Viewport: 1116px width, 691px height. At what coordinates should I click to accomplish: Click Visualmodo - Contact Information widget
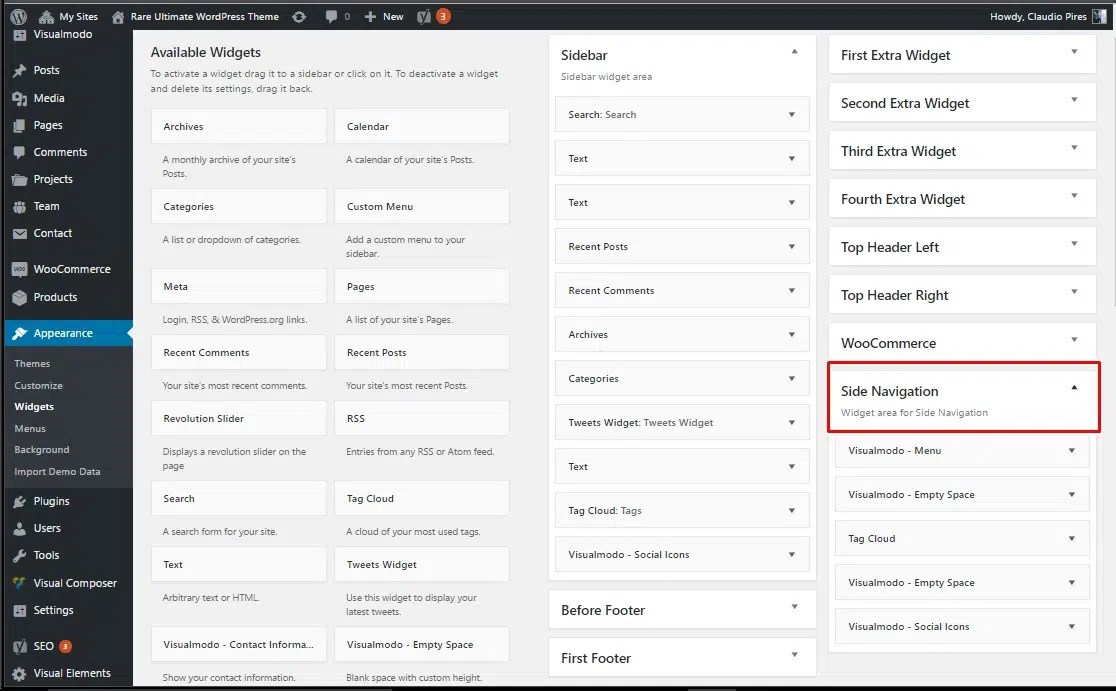point(239,645)
